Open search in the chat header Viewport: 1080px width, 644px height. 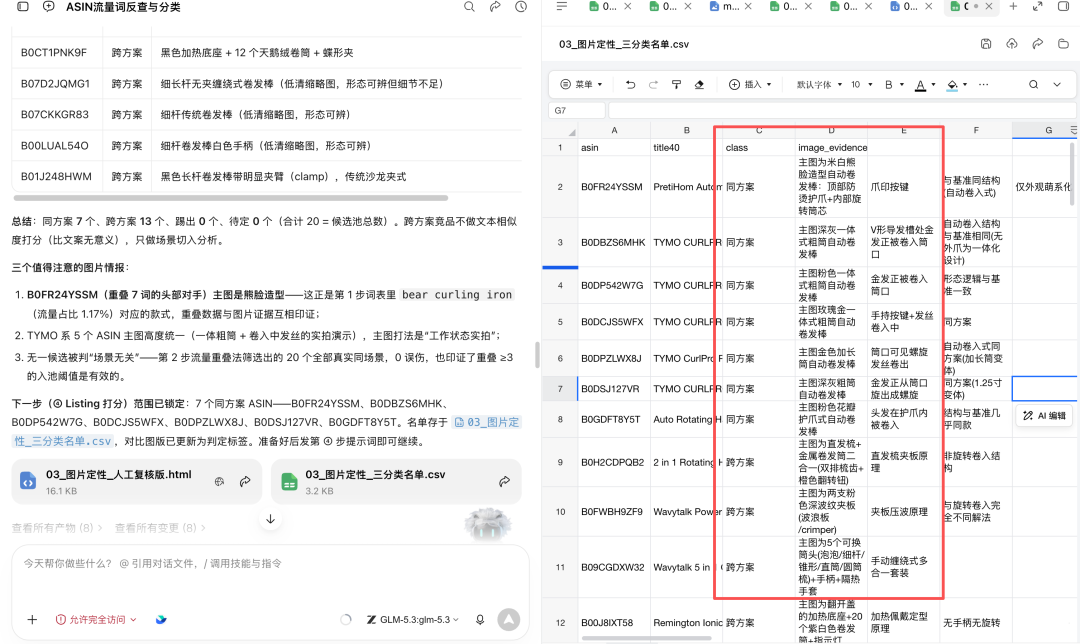click(x=469, y=6)
